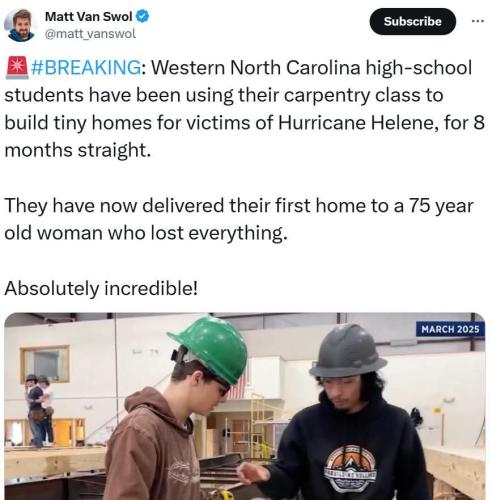492x500 pixels.
Task: Open the #BREAKING hashtag link
Action: (x=86, y=67)
